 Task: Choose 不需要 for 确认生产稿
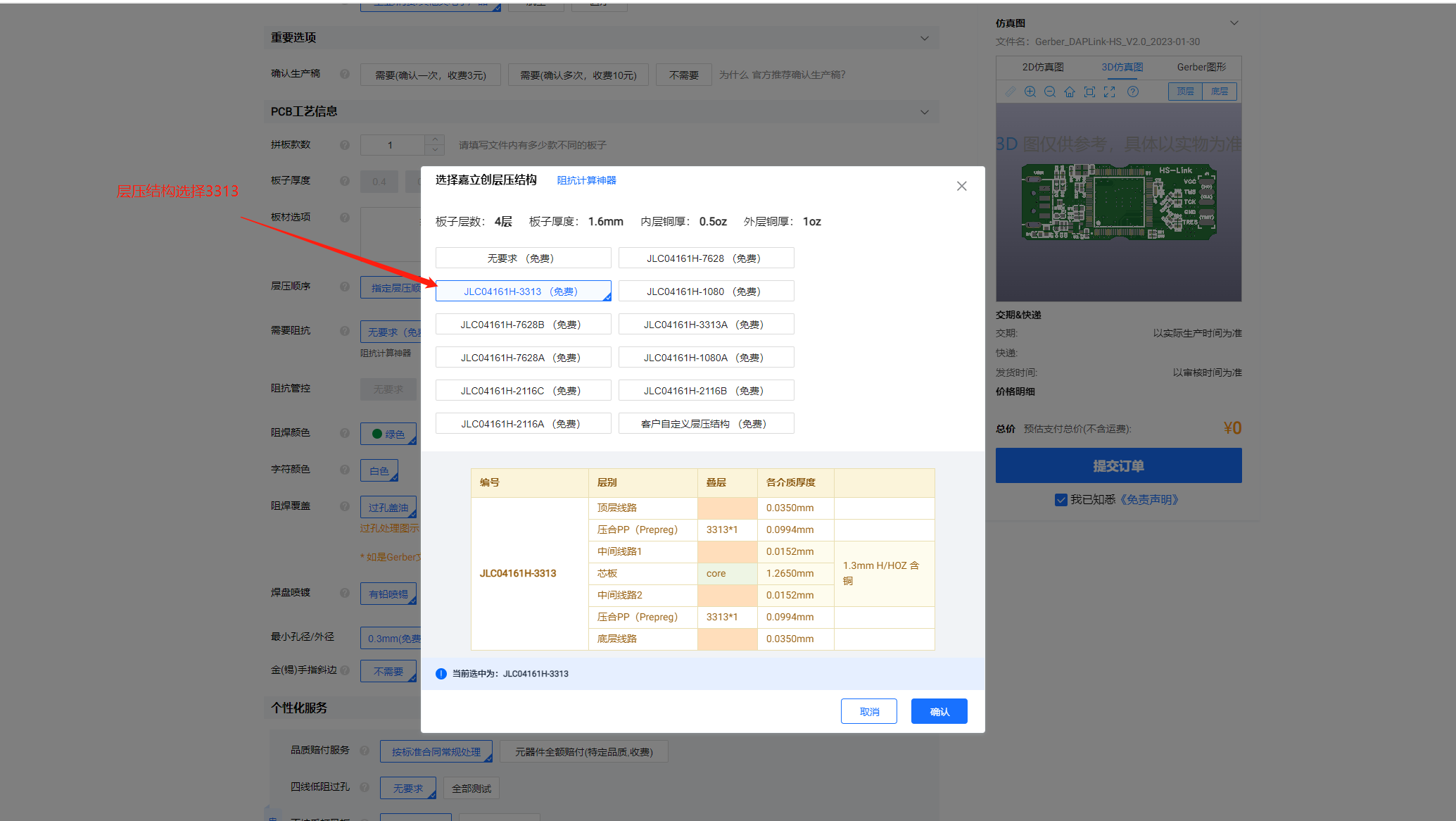(683, 75)
